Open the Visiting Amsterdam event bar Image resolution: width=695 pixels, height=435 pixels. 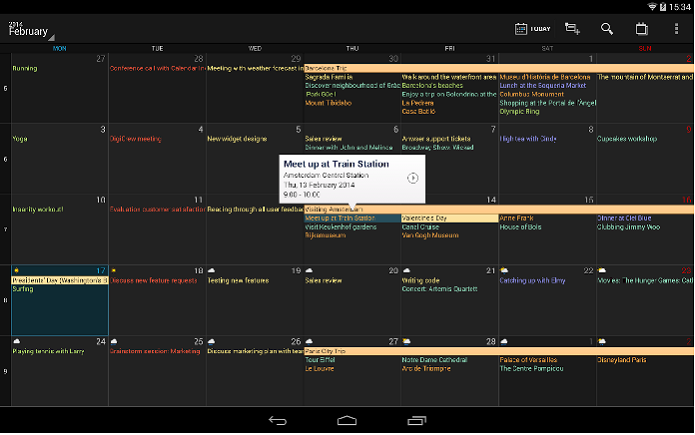[499, 209]
